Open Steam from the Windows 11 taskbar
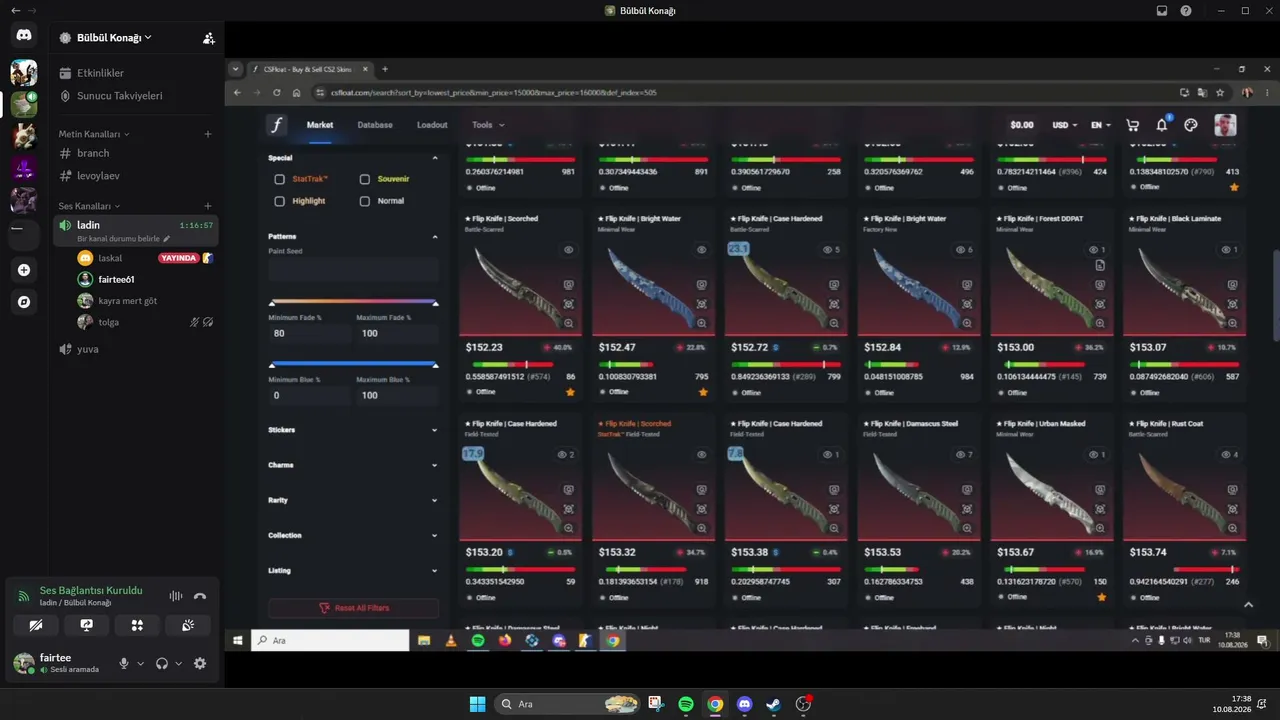 (773, 704)
